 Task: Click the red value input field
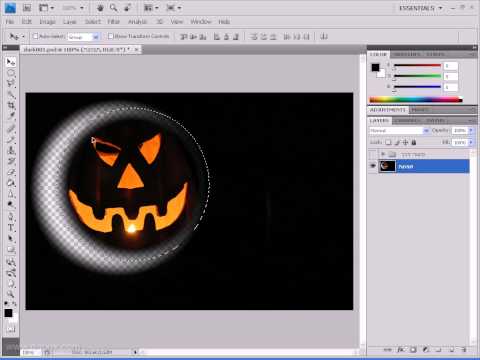451,66
